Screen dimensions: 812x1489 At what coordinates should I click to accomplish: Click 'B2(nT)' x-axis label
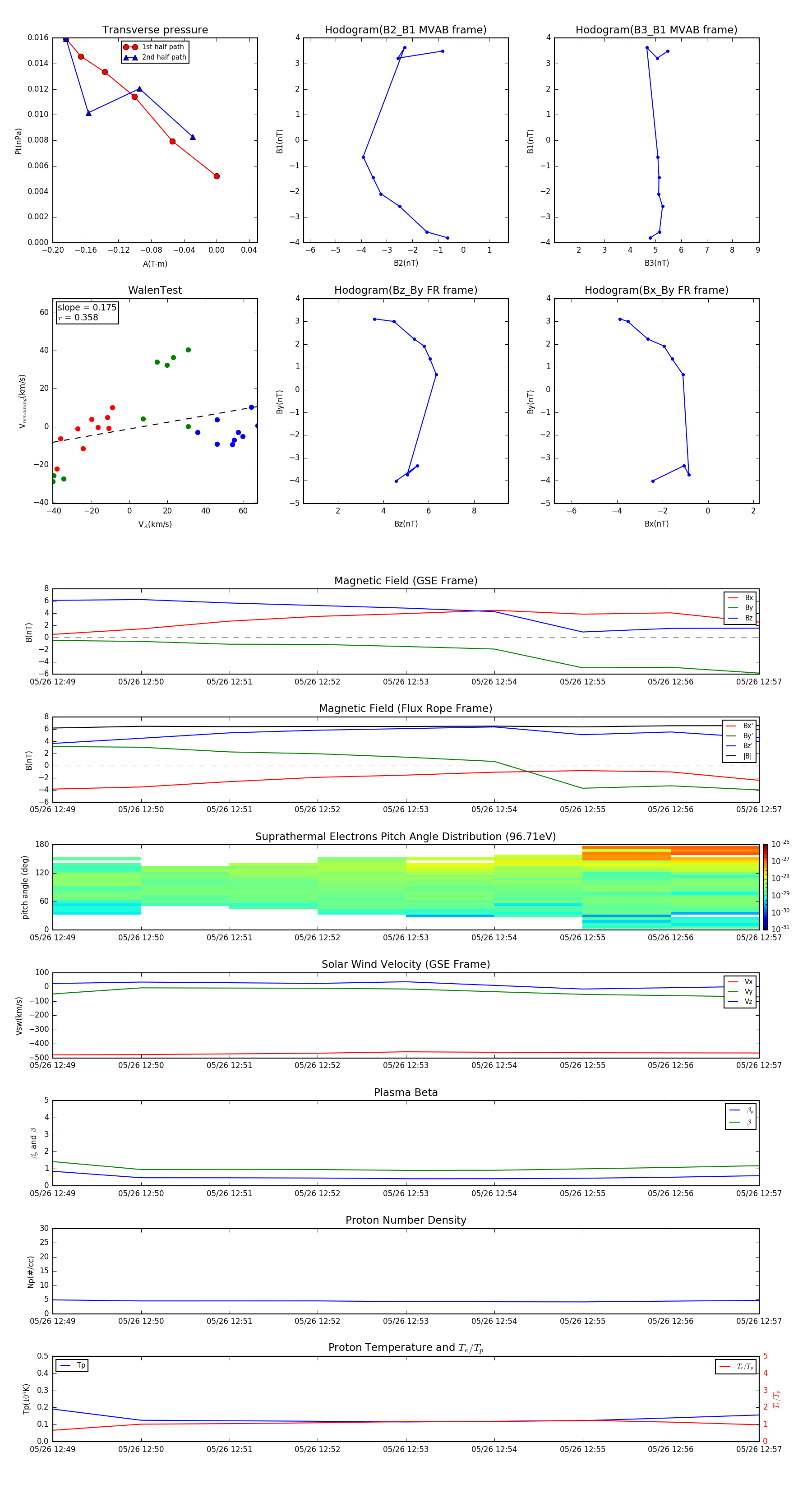coord(406,263)
